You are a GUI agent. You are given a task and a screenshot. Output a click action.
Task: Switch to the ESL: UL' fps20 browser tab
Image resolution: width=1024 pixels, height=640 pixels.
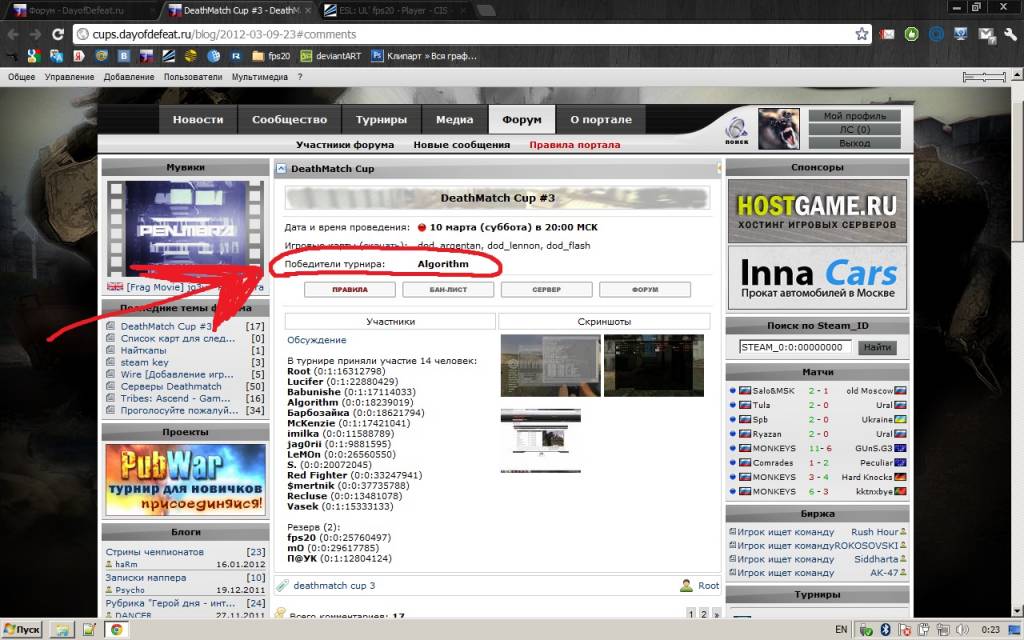coord(392,10)
